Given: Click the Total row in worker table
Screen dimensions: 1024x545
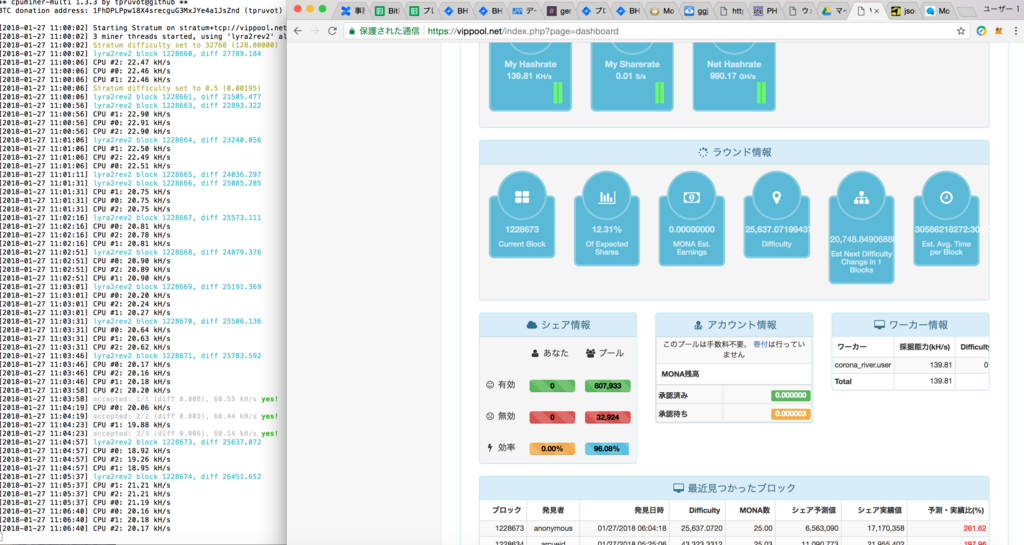Looking at the screenshot, I should pyautogui.click(x=910, y=381).
